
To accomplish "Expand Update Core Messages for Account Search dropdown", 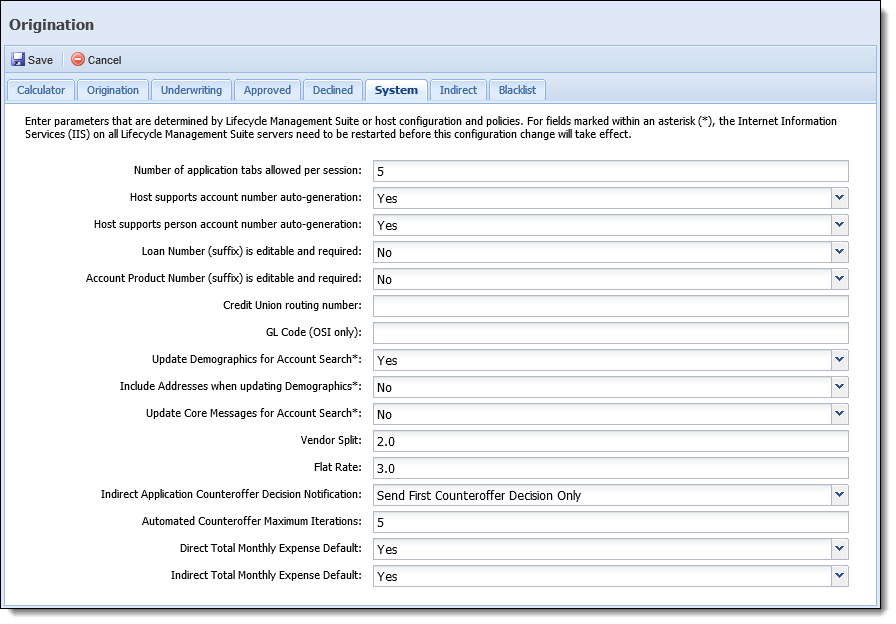I will pyautogui.click(x=839, y=414).
